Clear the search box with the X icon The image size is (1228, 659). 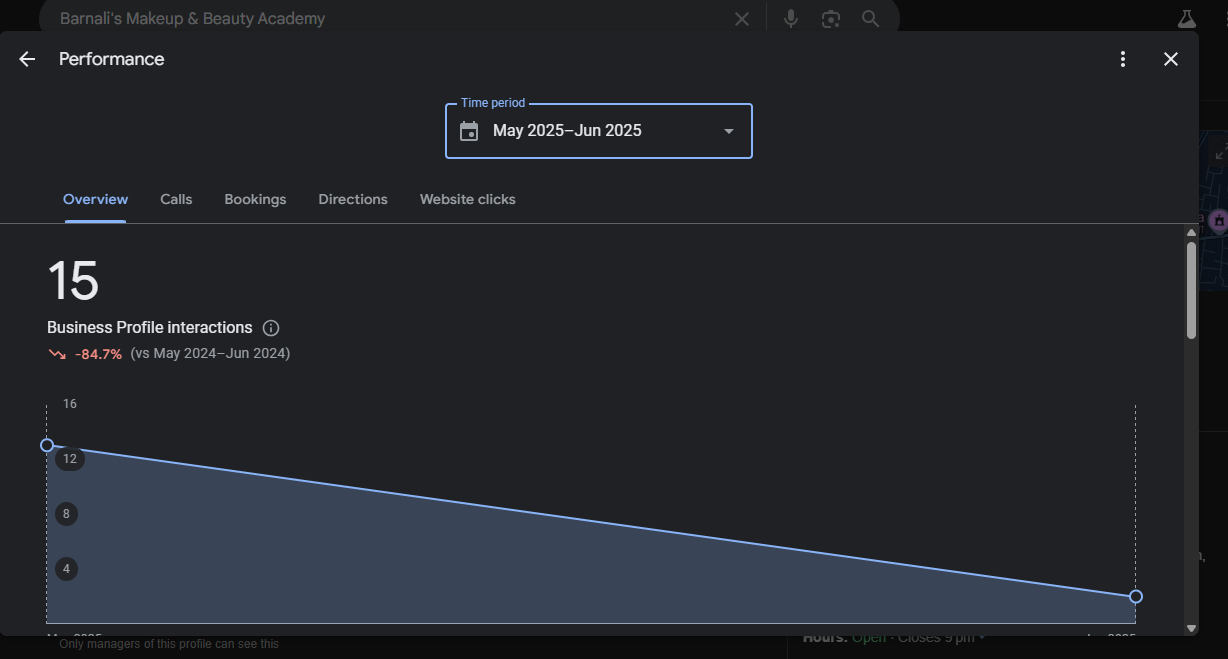pyautogui.click(x=742, y=18)
